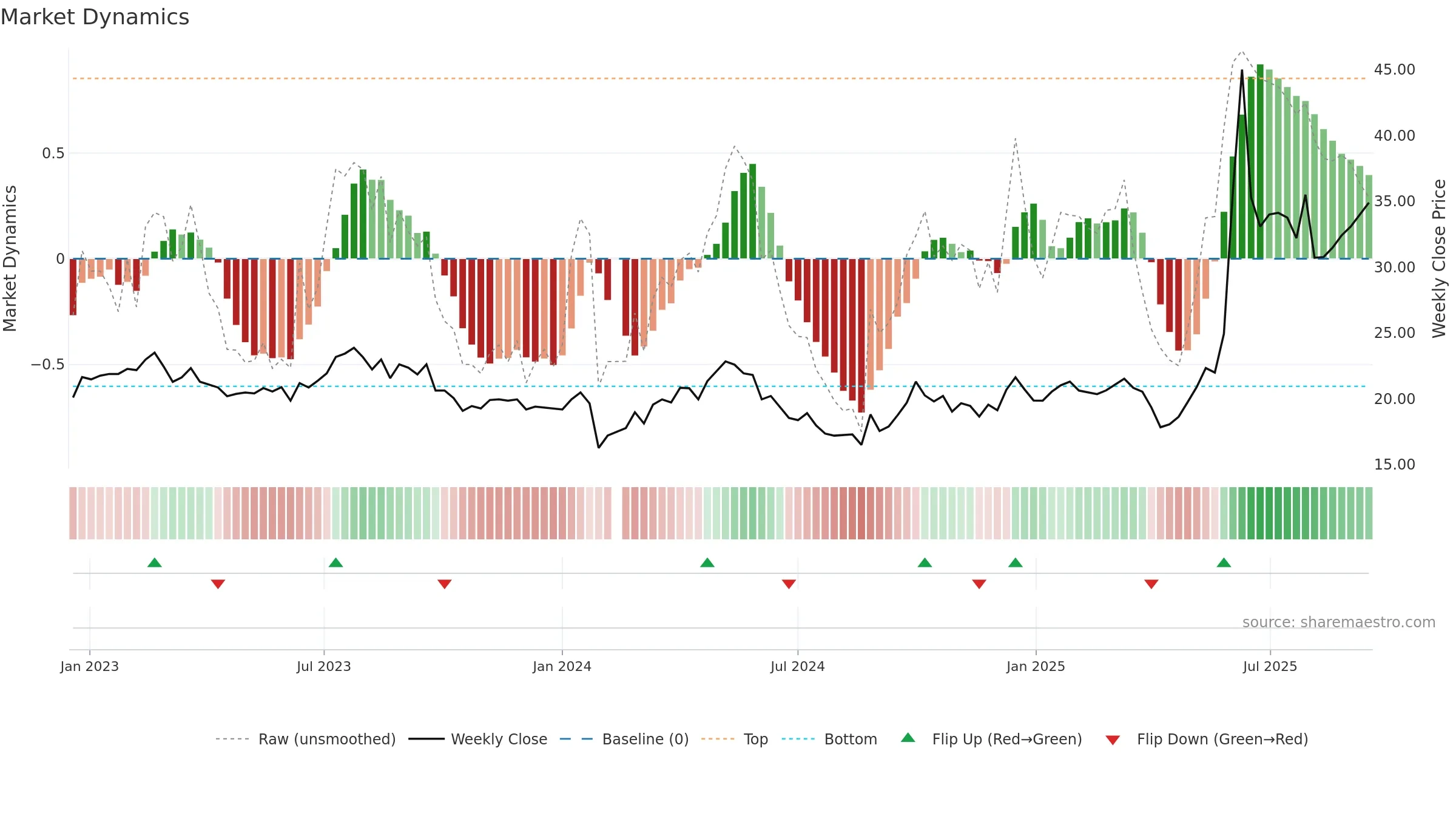The width and height of the screenshot is (1456, 819).
Task: Click the only Flip Down marker in 2025
Action: (1151, 584)
